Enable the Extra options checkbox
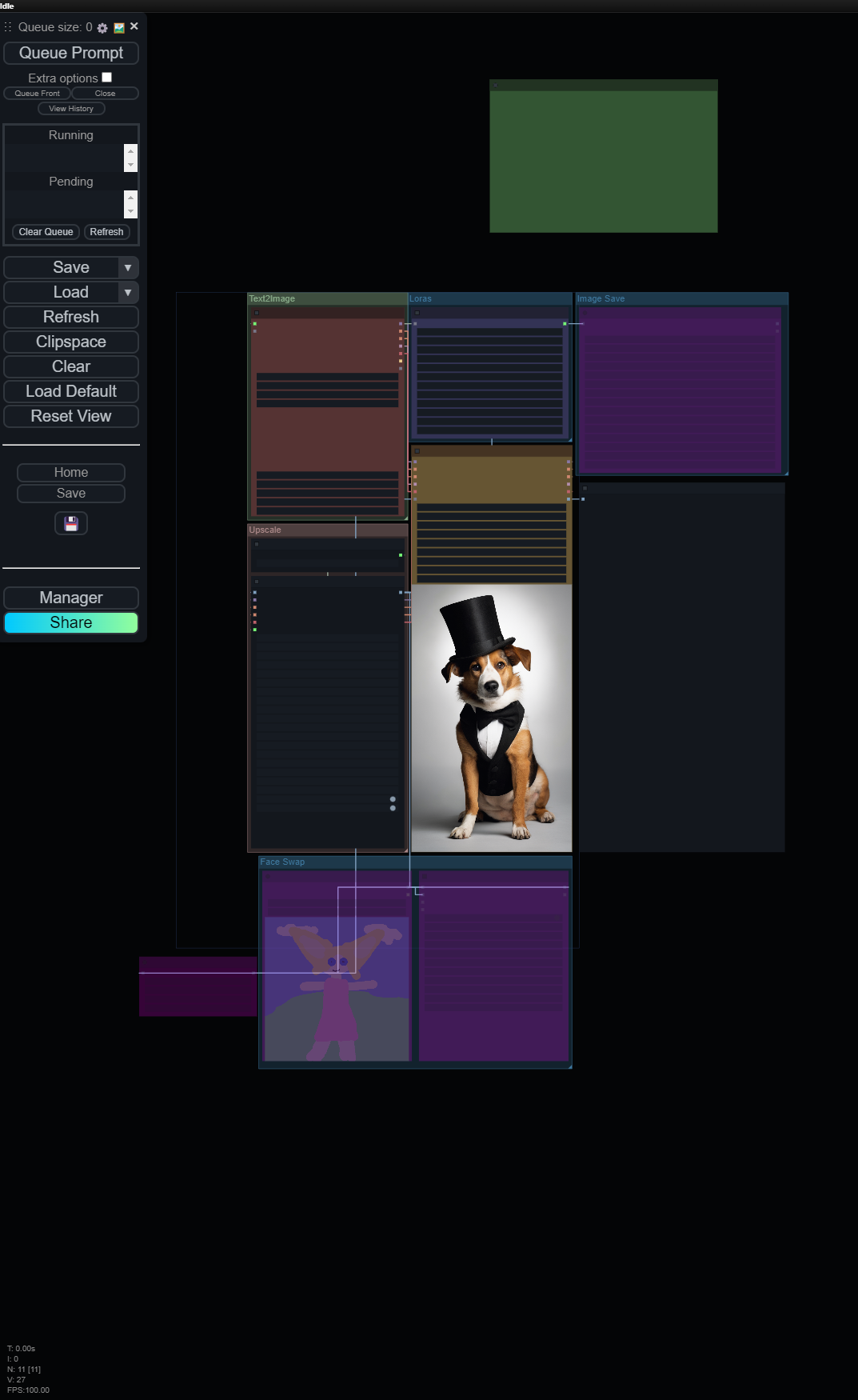This screenshot has width=858, height=1400. pos(107,78)
